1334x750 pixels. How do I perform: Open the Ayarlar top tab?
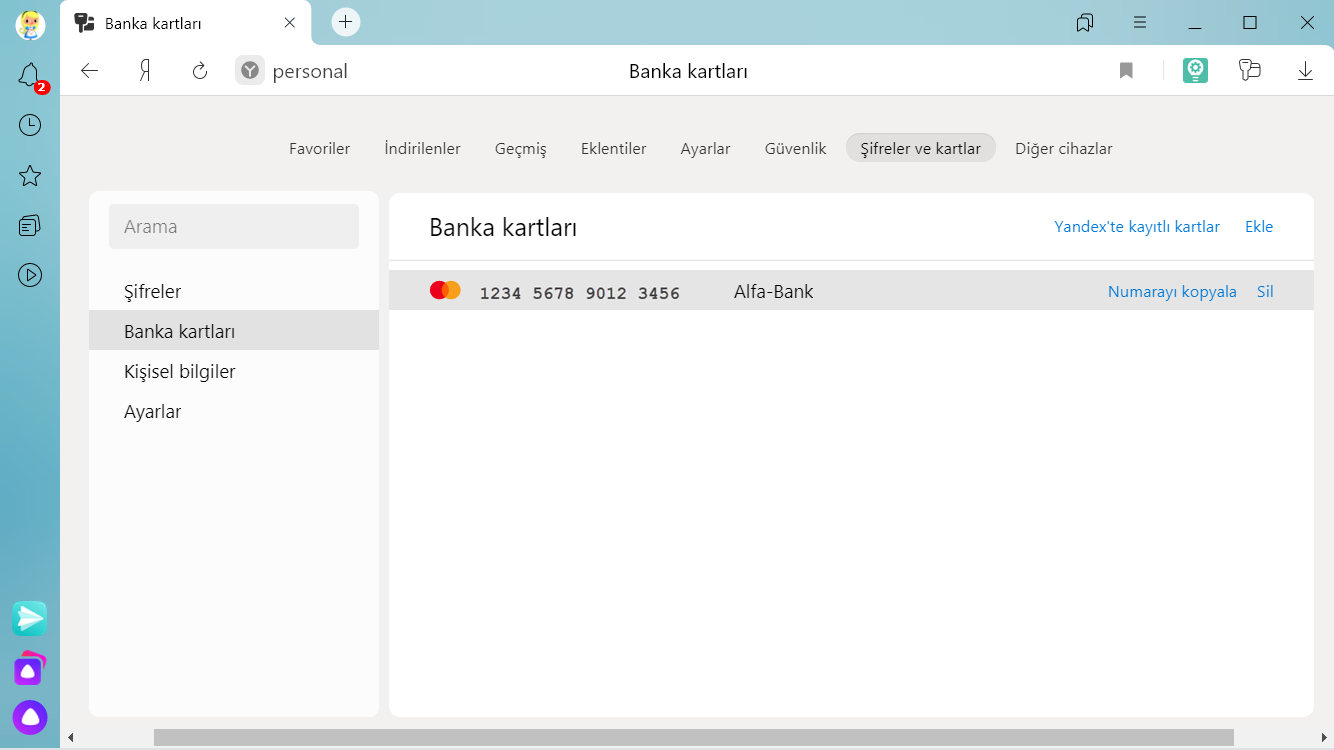[706, 149]
